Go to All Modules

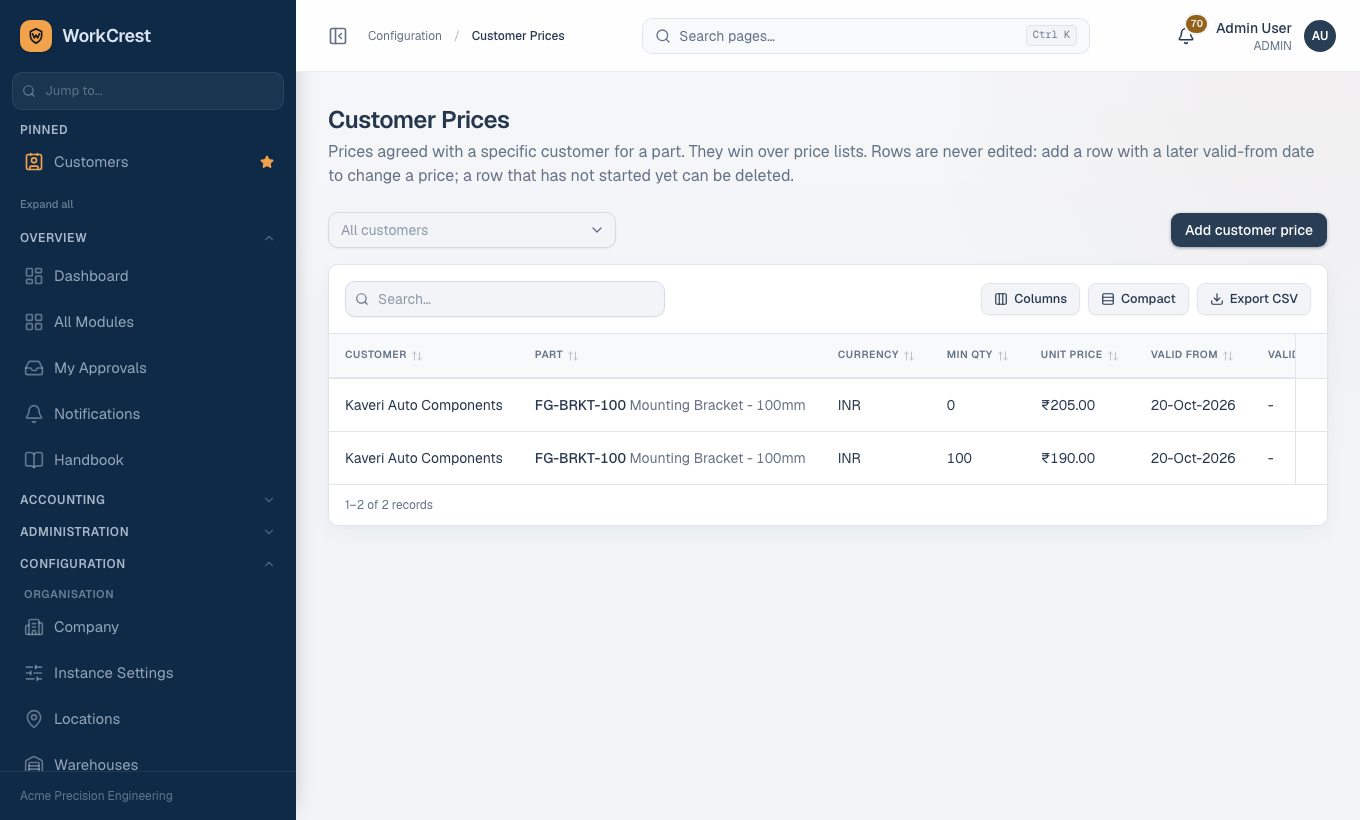(148, 322)
